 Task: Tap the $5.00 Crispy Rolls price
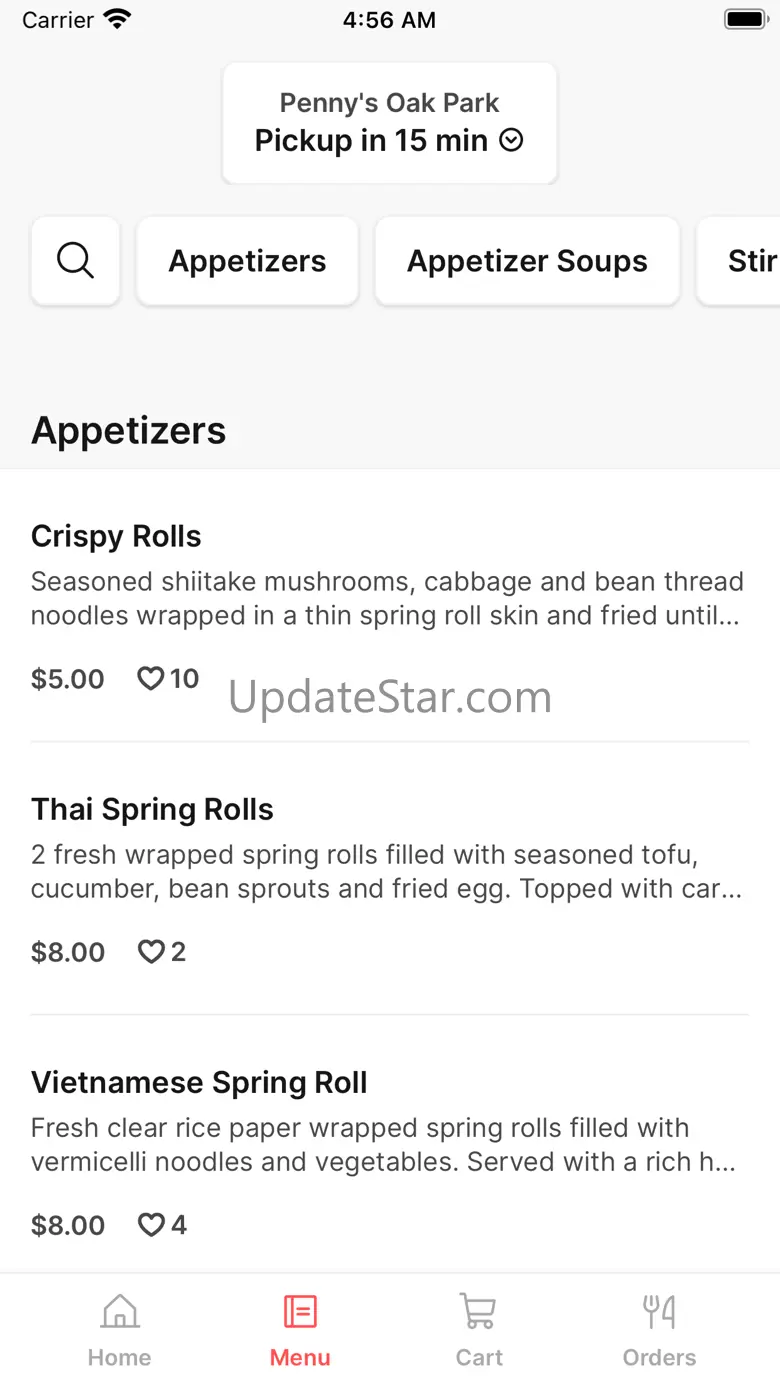click(x=68, y=680)
